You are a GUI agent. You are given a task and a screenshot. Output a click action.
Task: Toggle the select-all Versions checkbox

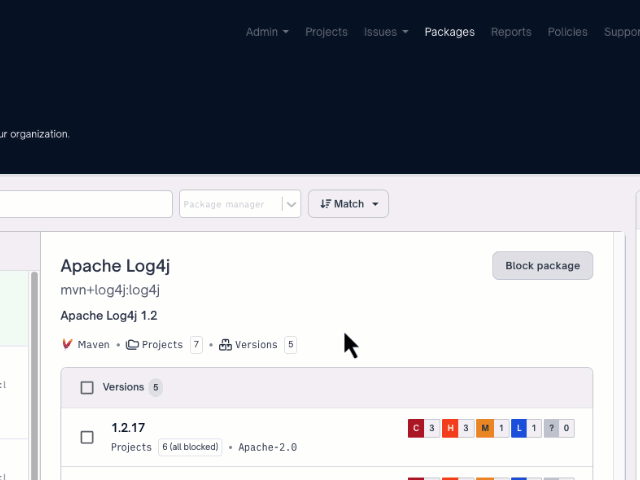pyautogui.click(x=87, y=387)
